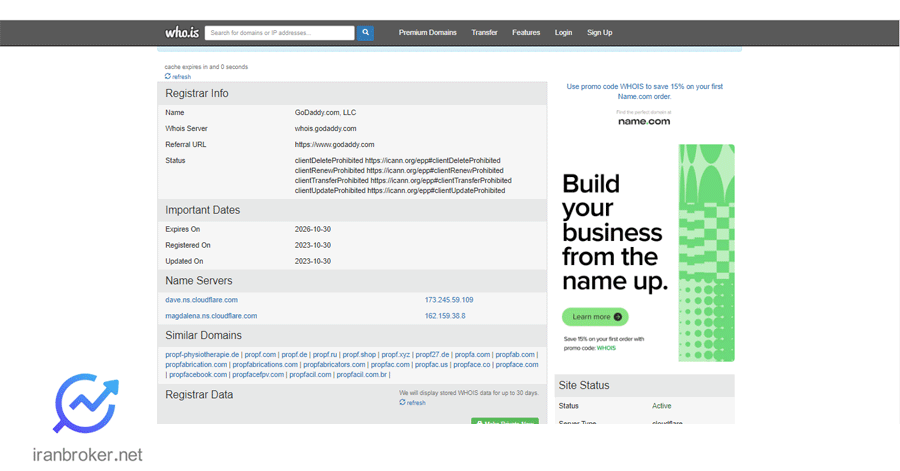Select whois.godaddy.com server text

pos(325,129)
